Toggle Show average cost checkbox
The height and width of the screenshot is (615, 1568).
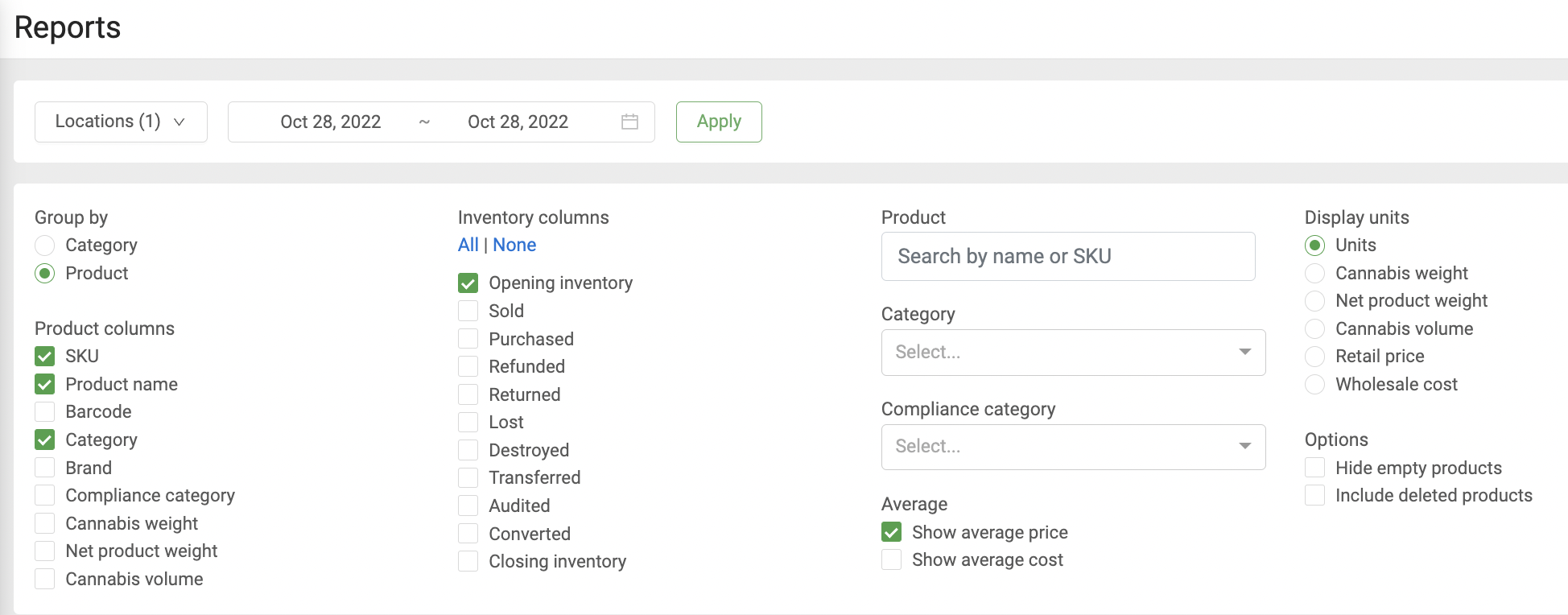click(x=891, y=560)
